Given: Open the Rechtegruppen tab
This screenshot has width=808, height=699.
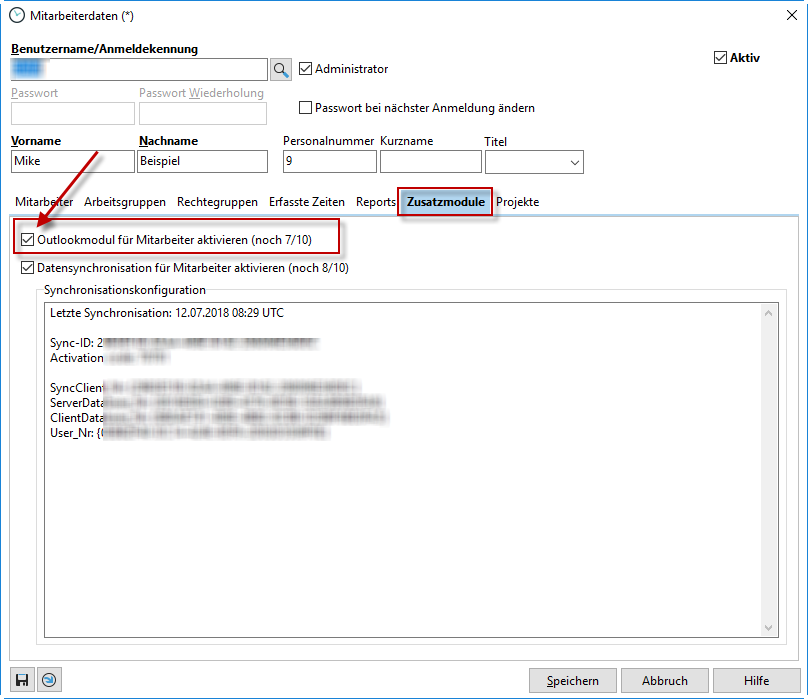Looking at the screenshot, I should 217,202.
